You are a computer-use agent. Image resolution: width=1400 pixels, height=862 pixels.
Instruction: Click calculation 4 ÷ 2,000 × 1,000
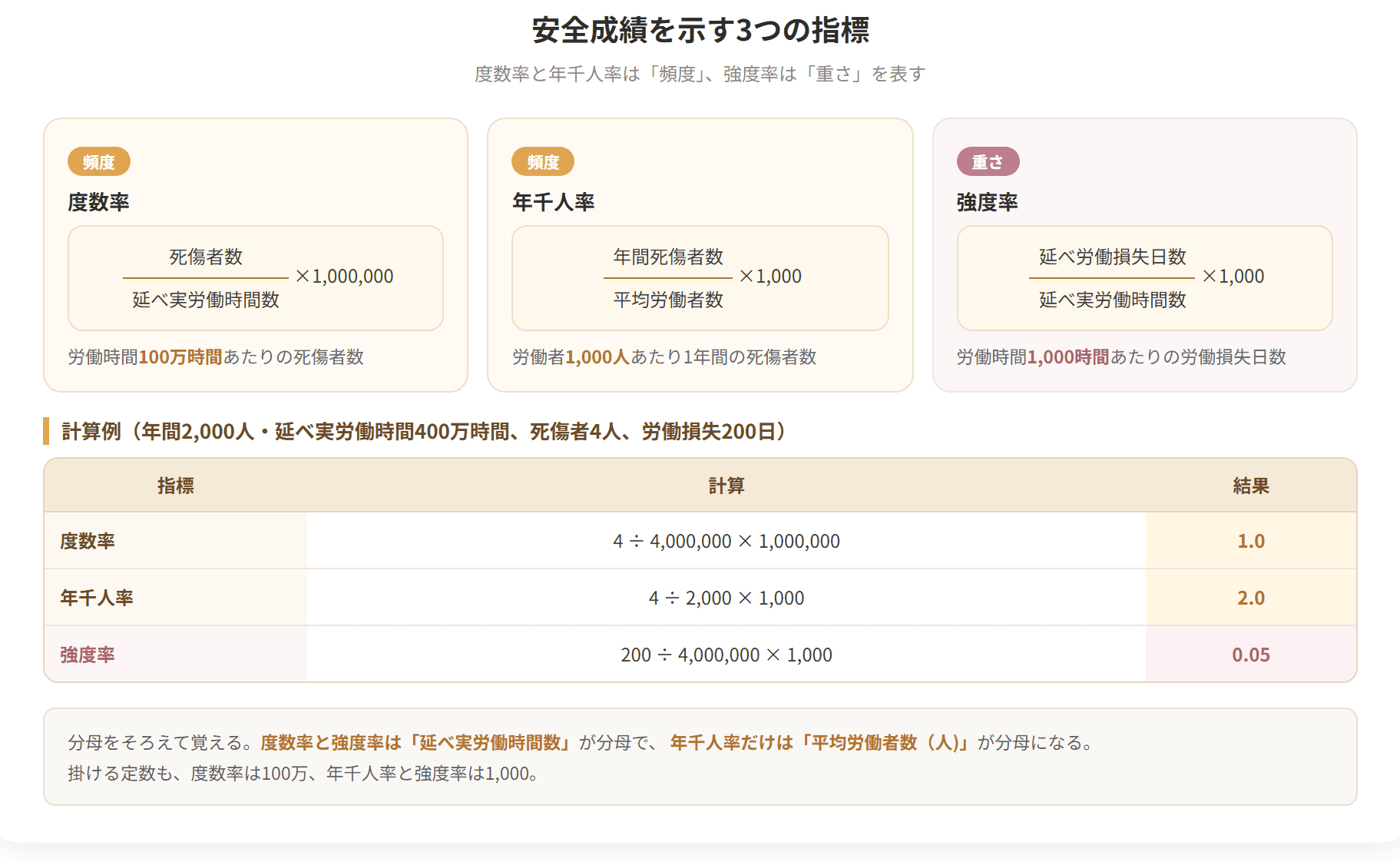click(726, 598)
